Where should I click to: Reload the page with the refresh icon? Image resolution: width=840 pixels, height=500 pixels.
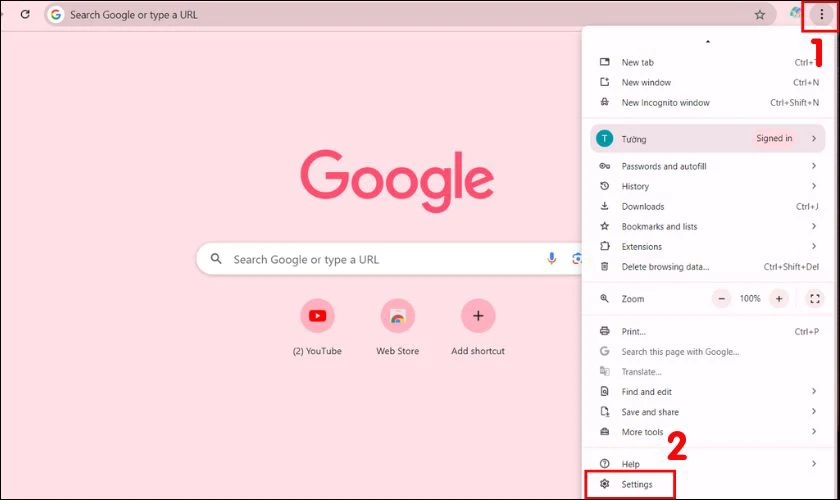25,14
